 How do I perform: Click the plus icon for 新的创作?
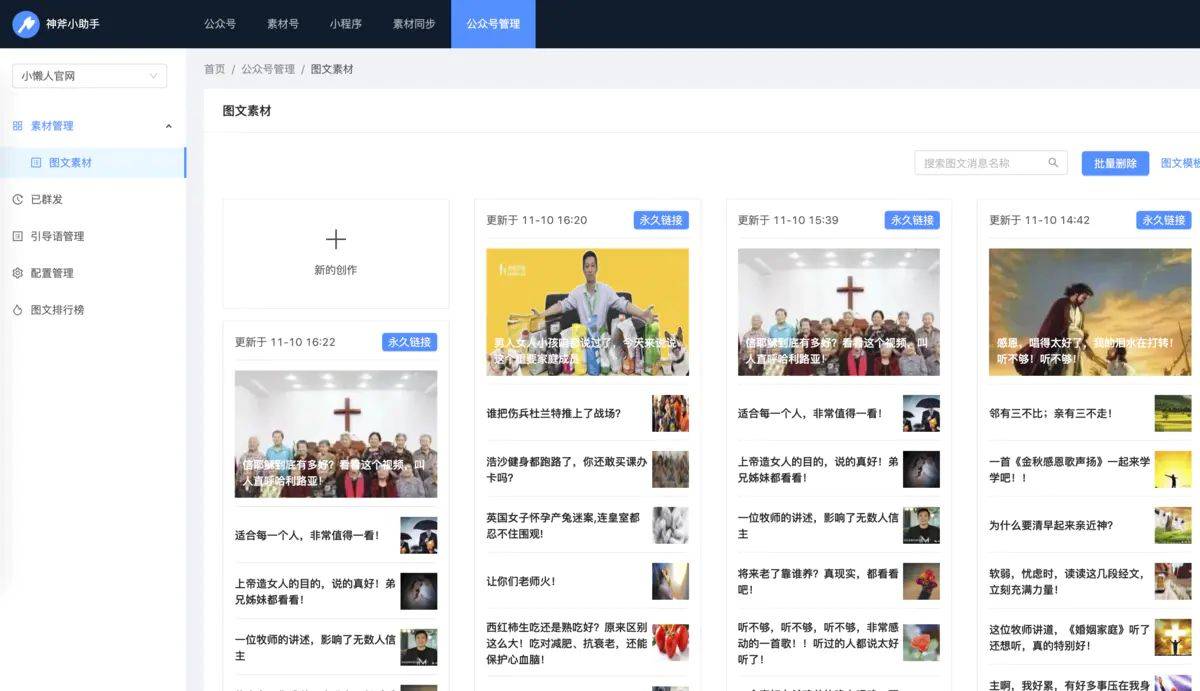(336, 239)
